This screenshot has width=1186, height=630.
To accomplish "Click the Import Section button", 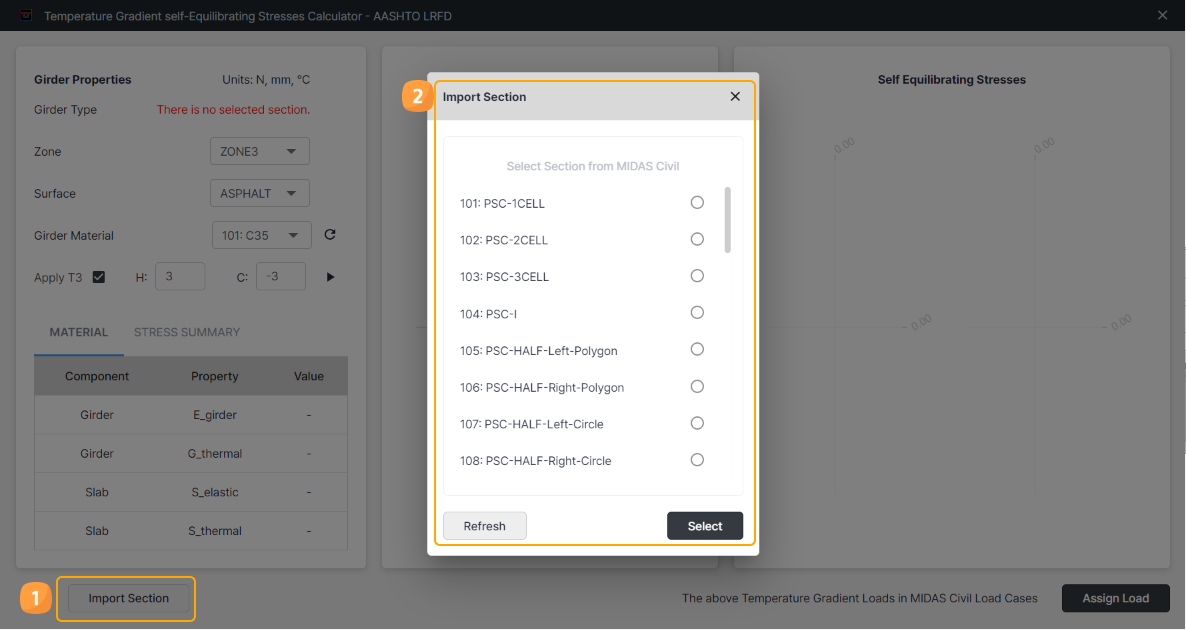I will (129, 598).
